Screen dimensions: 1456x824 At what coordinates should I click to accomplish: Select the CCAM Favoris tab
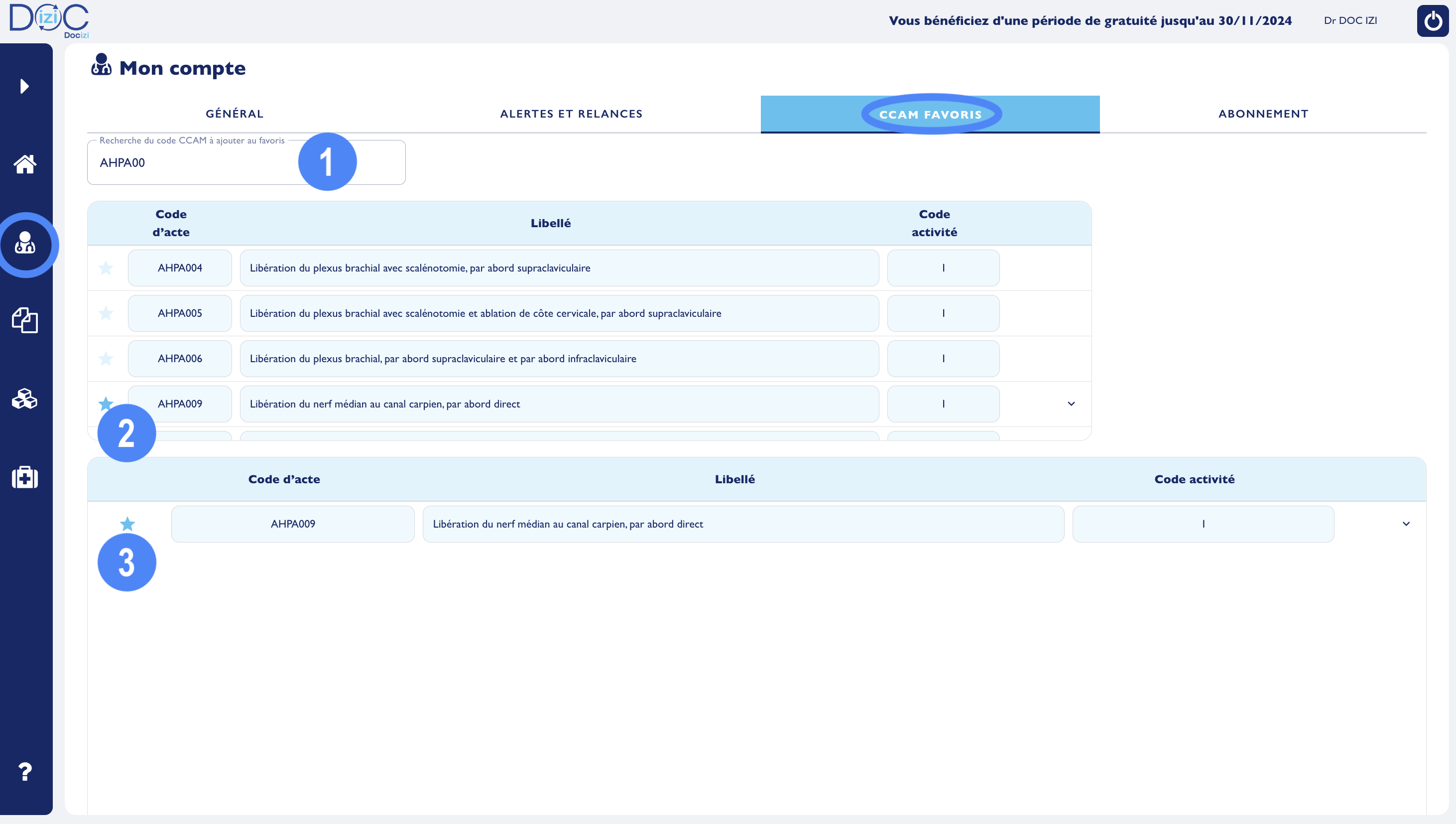point(930,114)
